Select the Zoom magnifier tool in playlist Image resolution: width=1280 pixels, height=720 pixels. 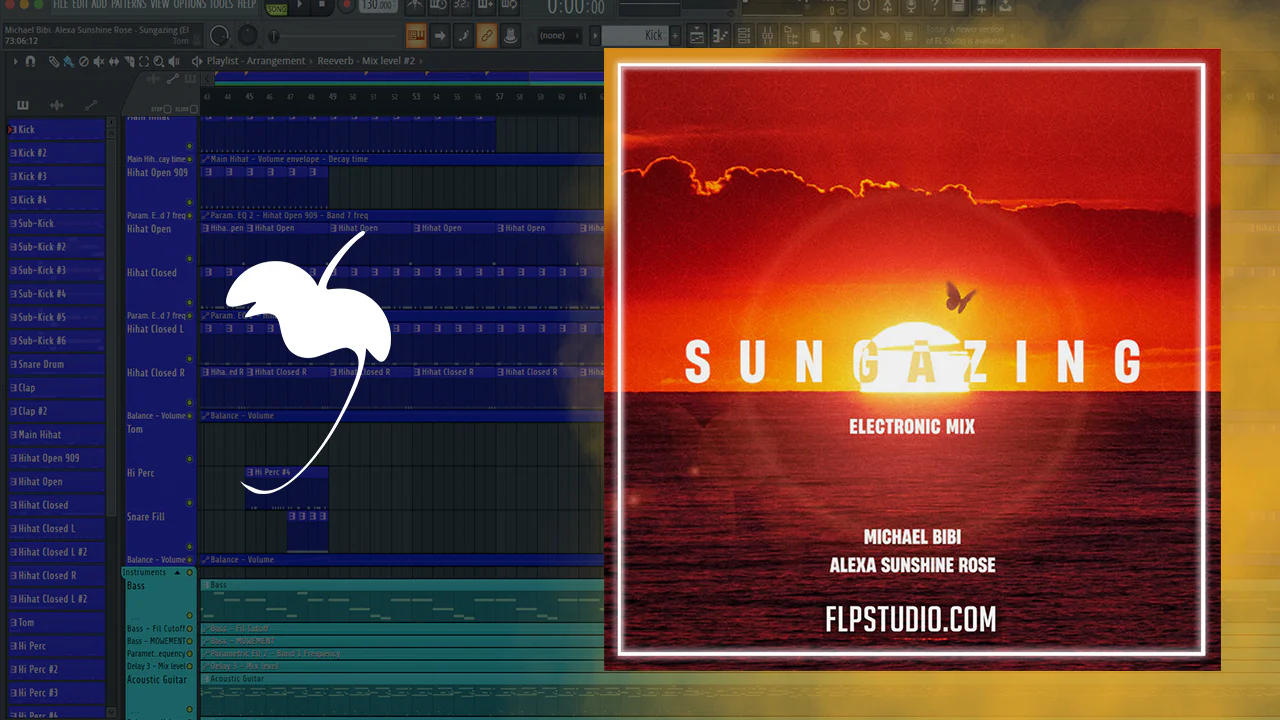pos(159,61)
